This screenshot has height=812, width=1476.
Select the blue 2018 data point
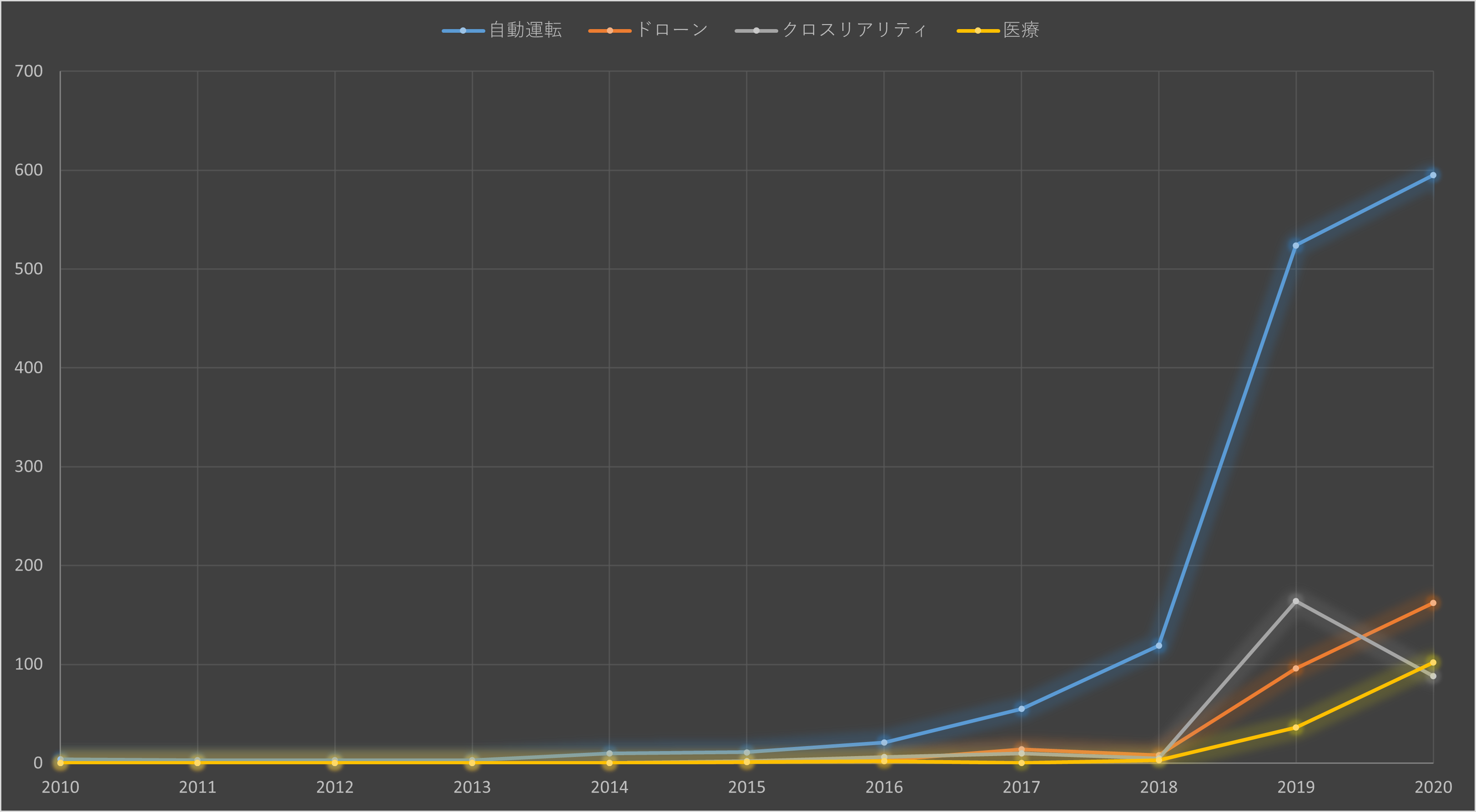[1159, 646]
